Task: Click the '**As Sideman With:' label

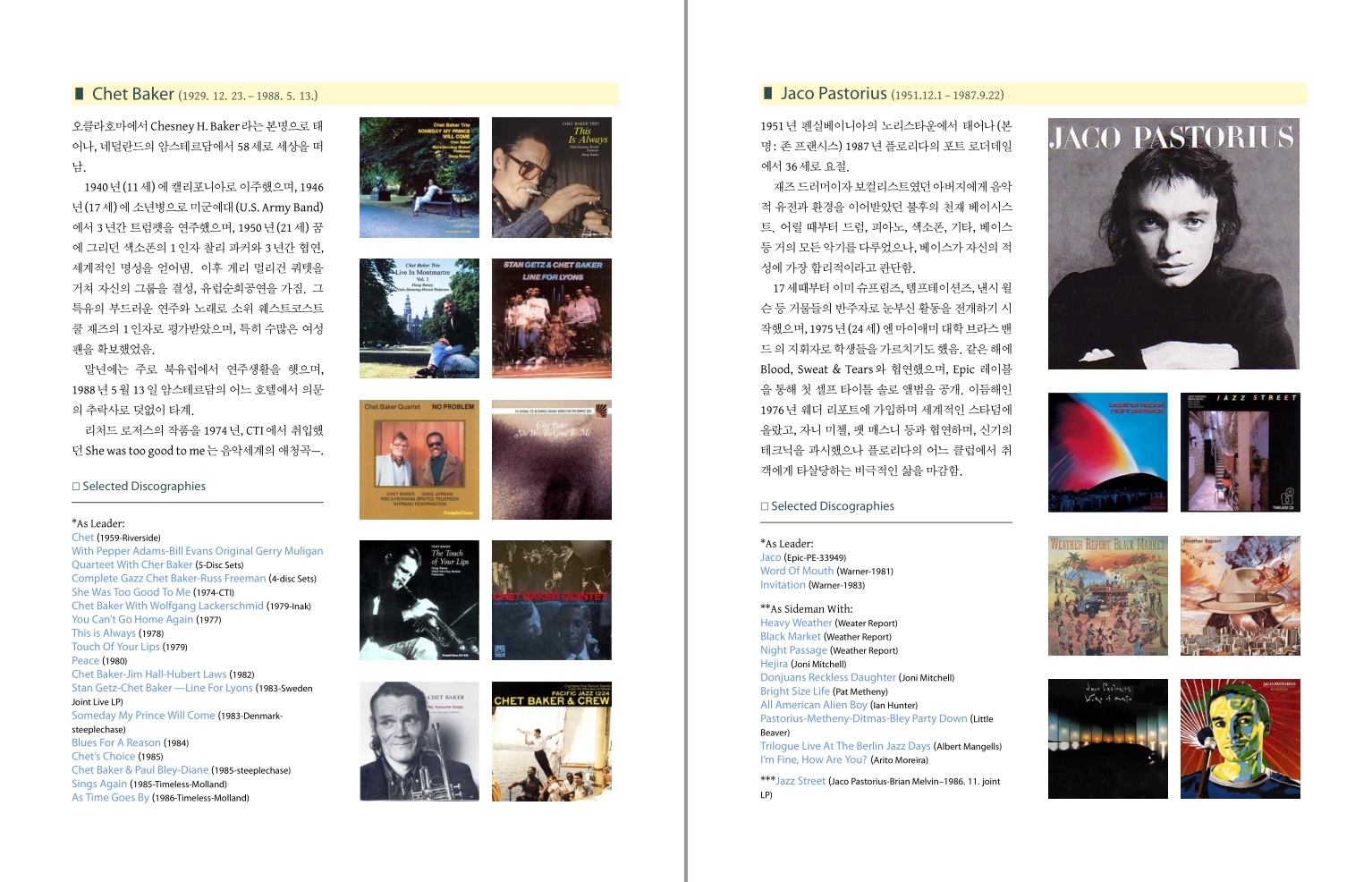Action: tap(807, 609)
